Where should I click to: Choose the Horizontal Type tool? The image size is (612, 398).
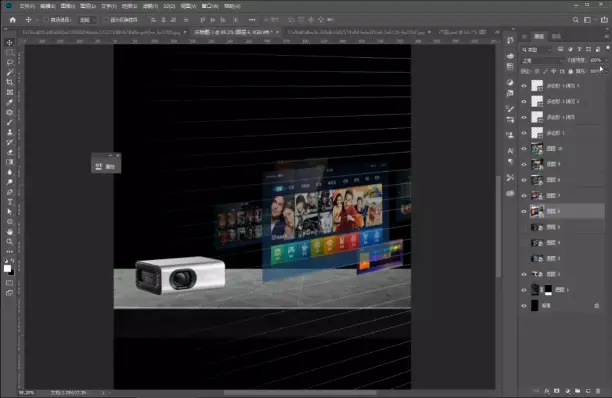click(x=10, y=202)
